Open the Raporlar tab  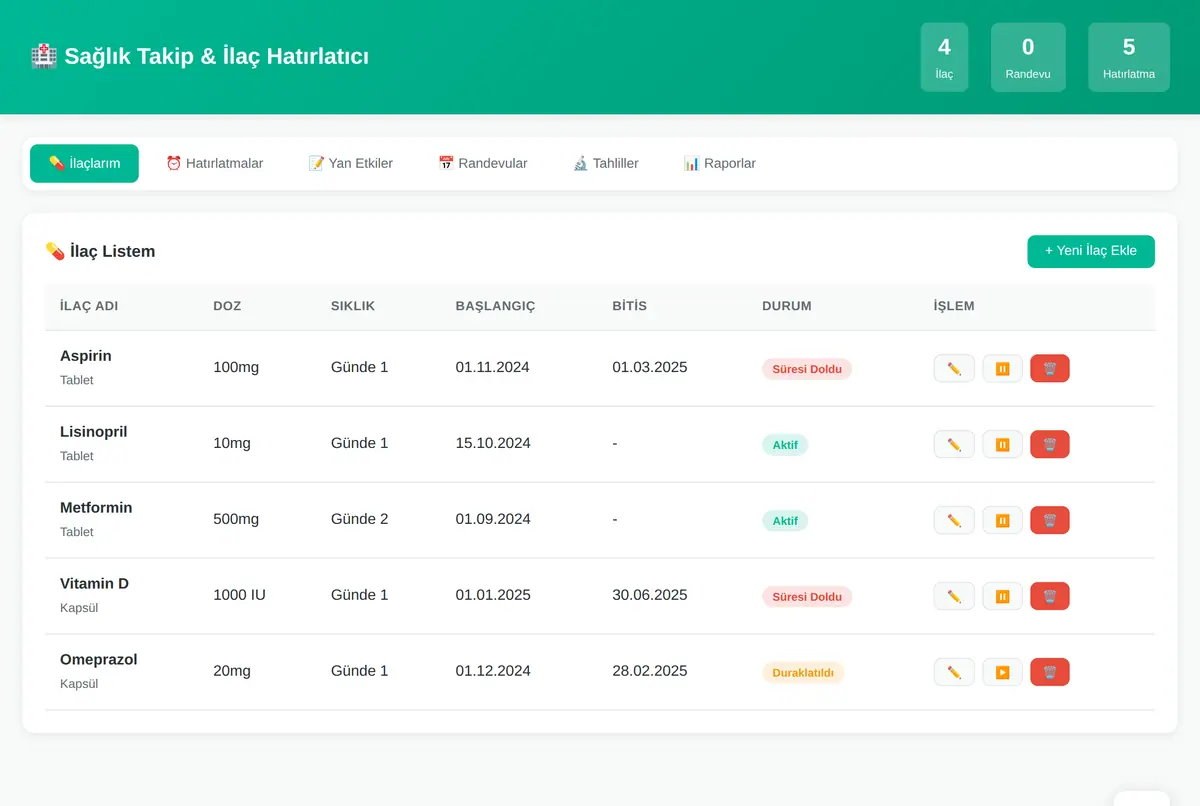pyautogui.click(x=719, y=163)
